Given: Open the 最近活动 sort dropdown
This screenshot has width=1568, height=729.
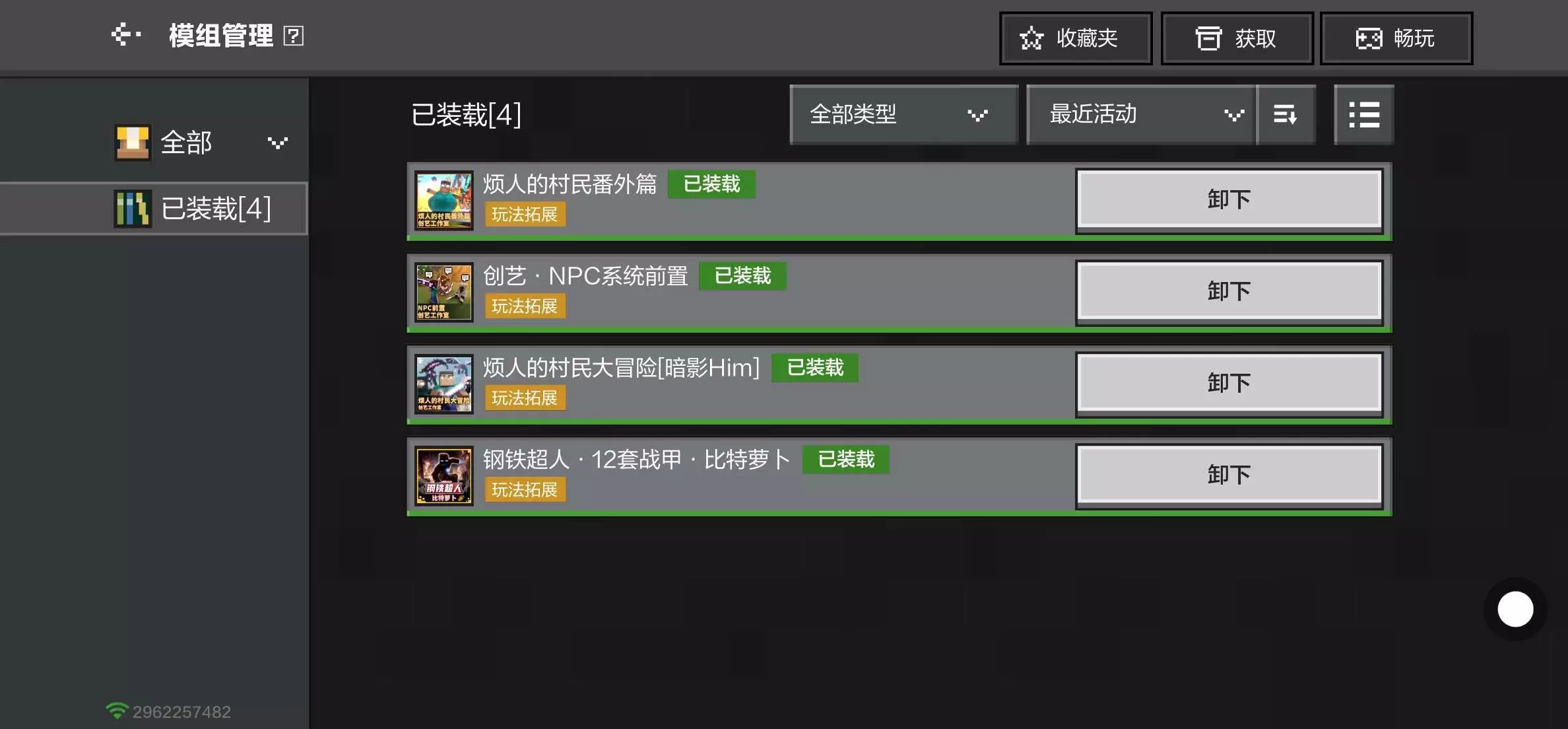Looking at the screenshot, I should point(1142,114).
